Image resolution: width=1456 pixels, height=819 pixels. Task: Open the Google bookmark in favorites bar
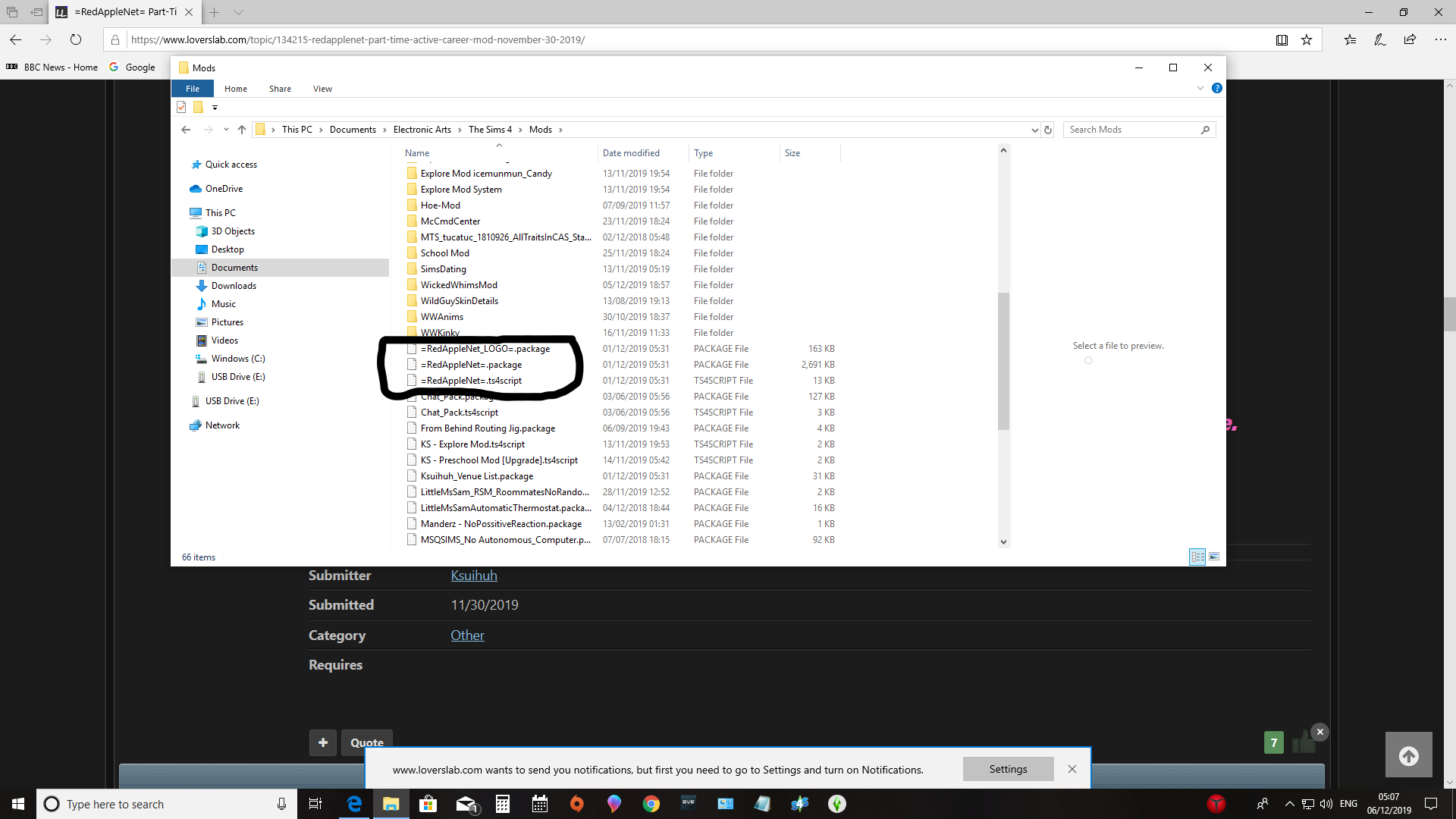pos(133,67)
